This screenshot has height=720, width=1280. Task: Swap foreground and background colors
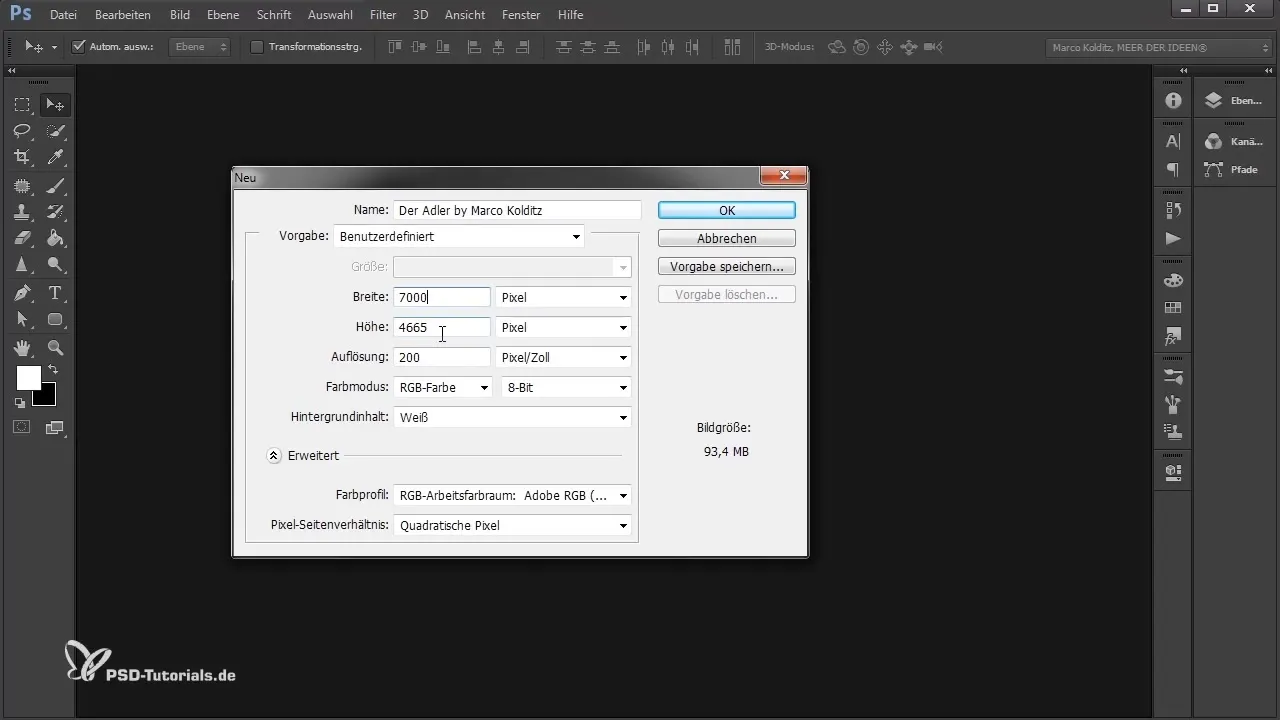click(52, 370)
